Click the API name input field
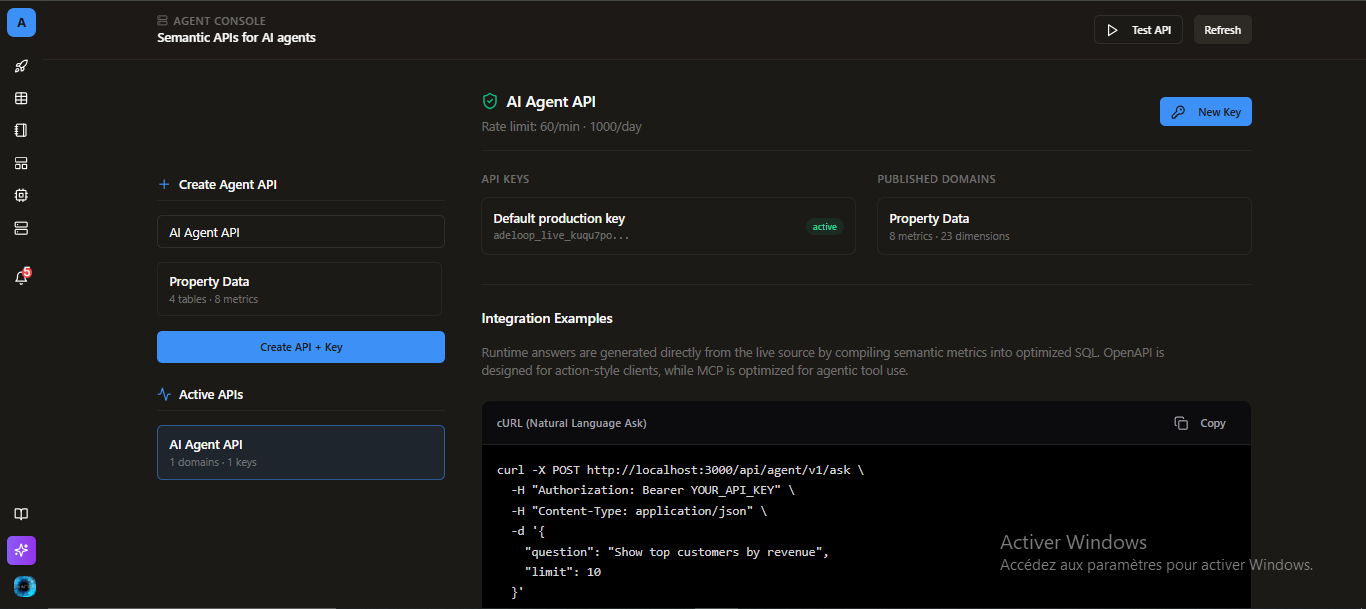 click(x=301, y=232)
